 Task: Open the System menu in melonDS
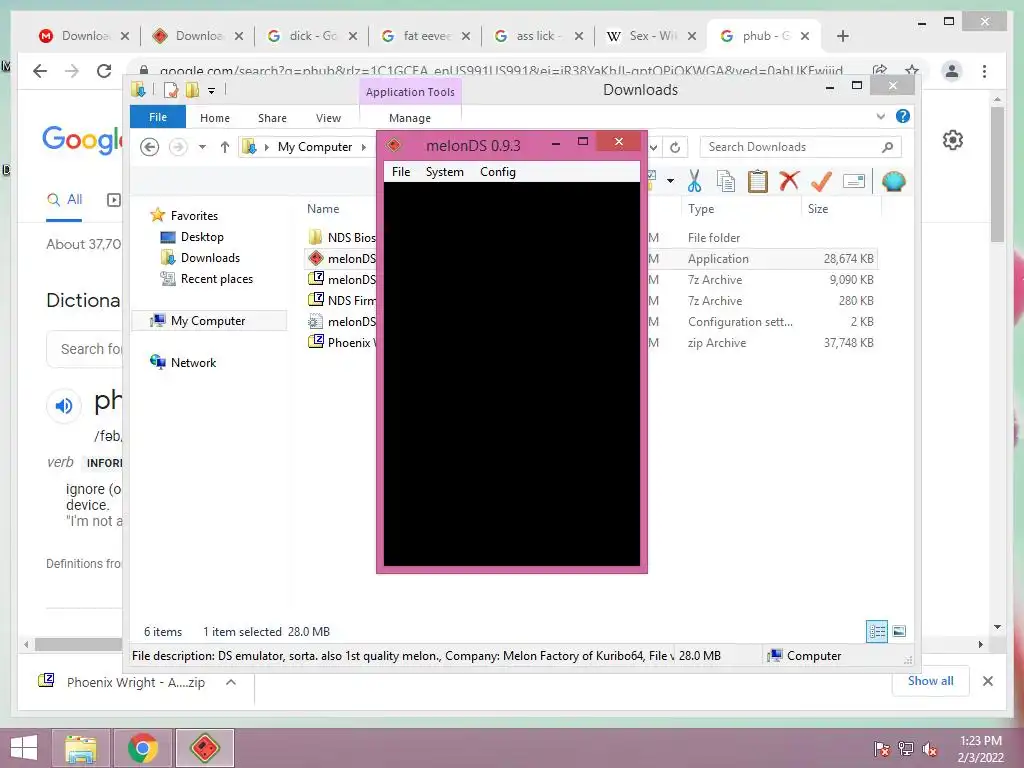tap(444, 172)
